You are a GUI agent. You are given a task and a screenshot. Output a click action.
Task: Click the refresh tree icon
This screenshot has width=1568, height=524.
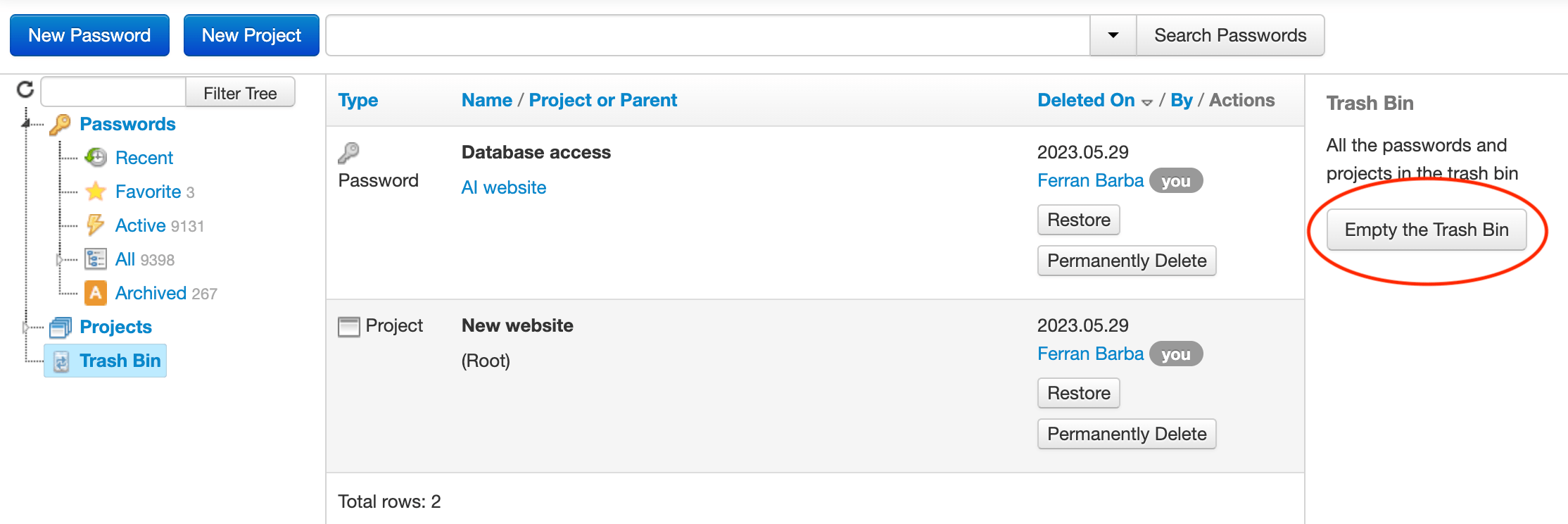25,89
